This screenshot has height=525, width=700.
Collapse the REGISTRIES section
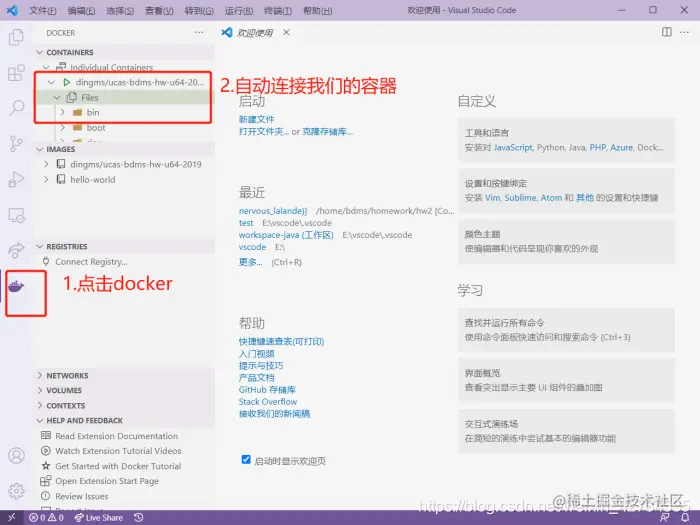[40, 246]
